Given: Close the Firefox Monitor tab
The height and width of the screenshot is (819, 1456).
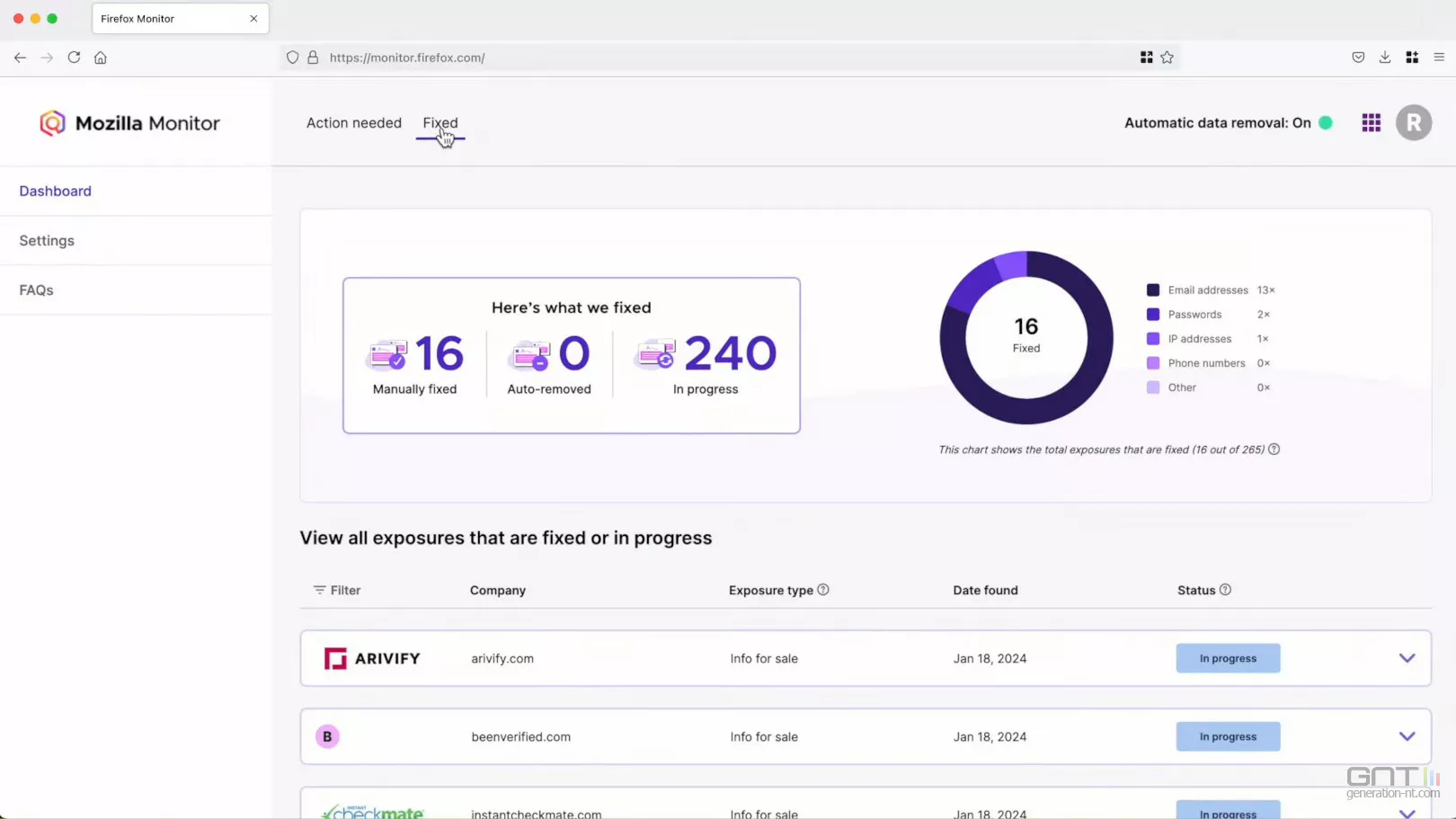Looking at the screenshot, I should coord(253,19).
